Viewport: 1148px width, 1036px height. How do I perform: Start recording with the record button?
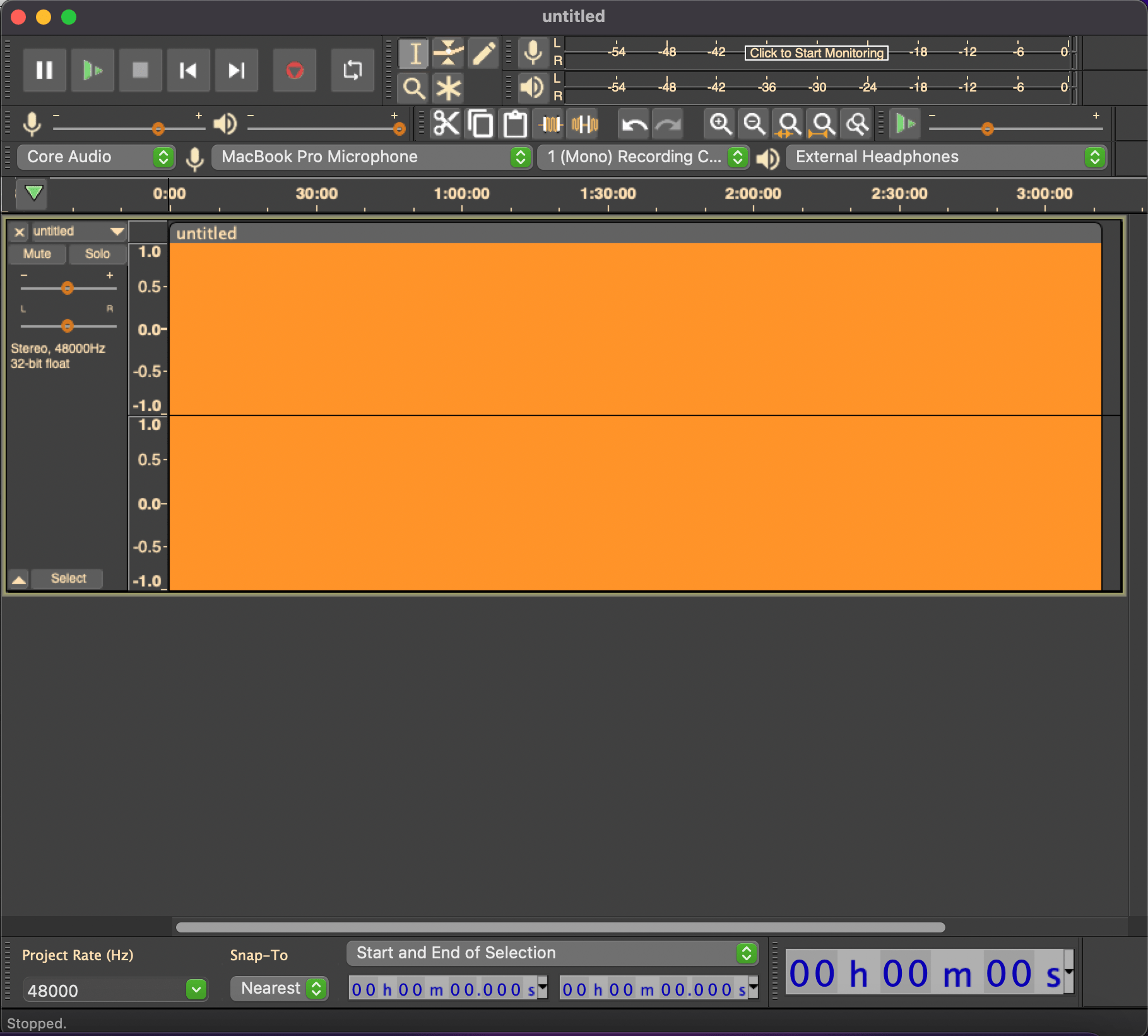coord(294,70)
